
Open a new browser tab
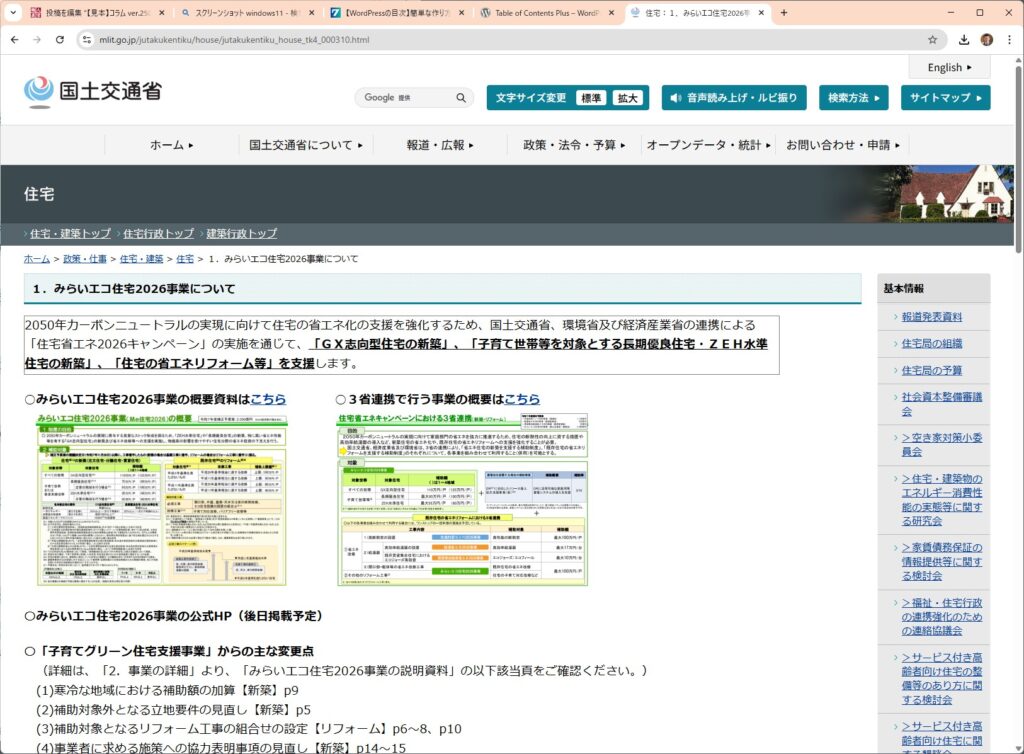(x=783, y=13)
